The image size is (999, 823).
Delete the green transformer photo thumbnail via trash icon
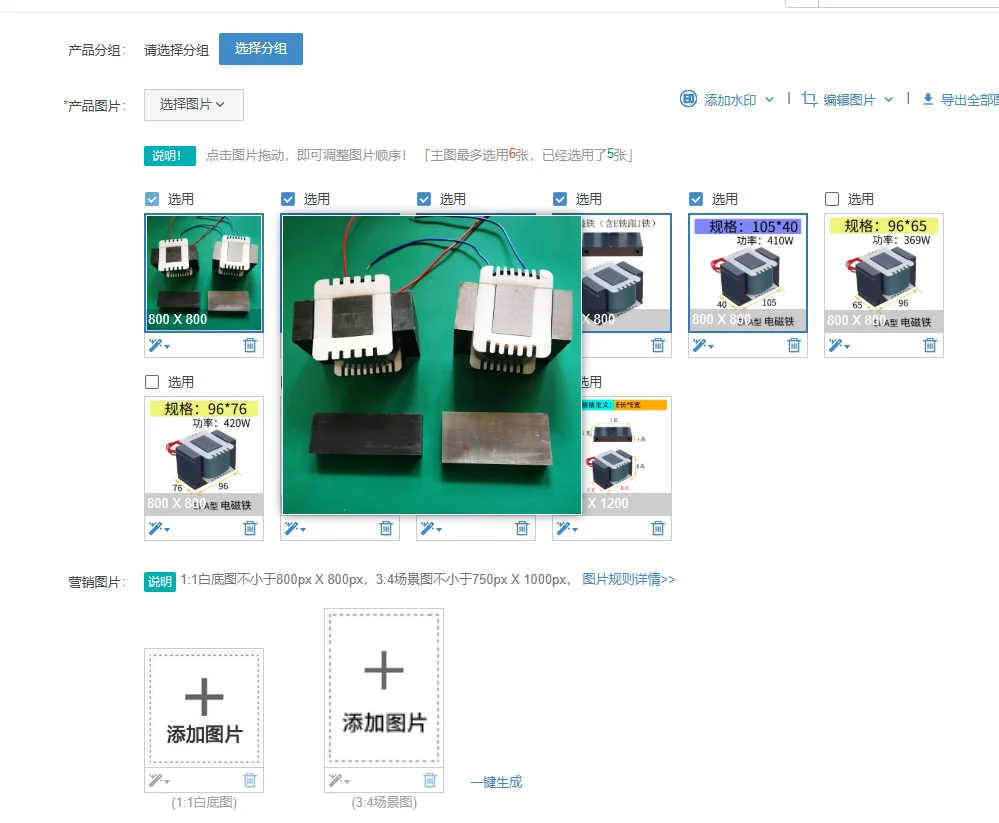coord(250,345)
